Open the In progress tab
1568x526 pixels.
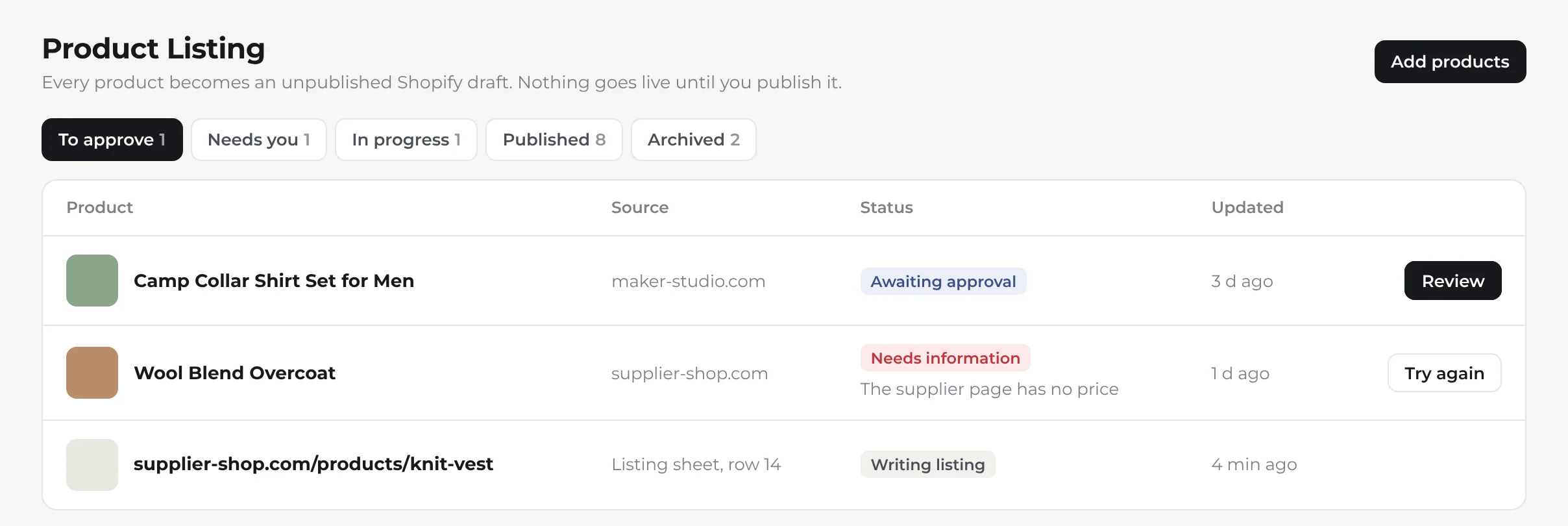[x=406, y=140]
